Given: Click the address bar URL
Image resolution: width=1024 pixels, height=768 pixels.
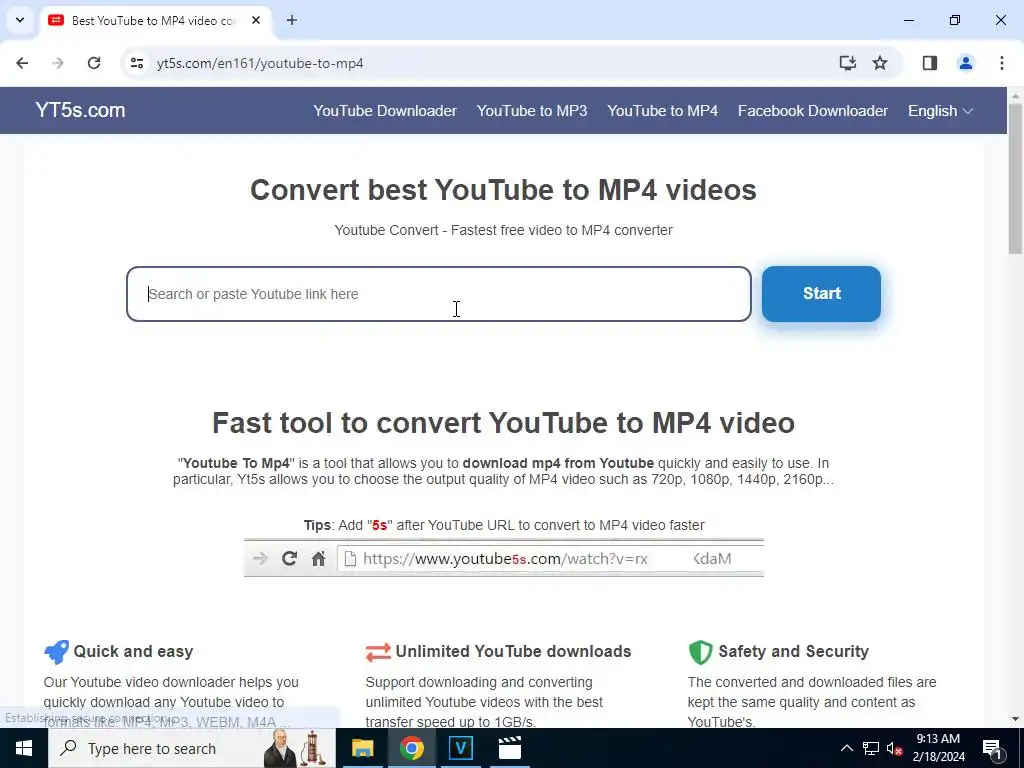Looking at the screenshot, I should coord(260,63).
